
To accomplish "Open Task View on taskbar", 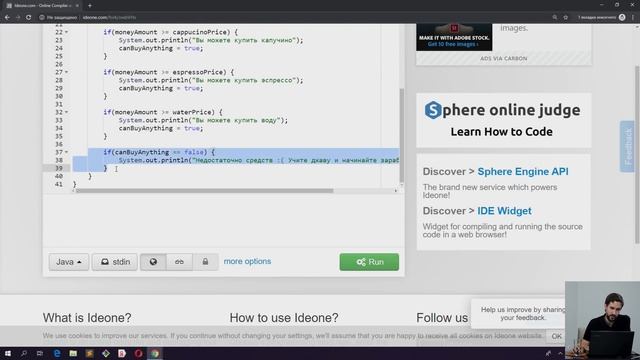I will tap(40, 353).
